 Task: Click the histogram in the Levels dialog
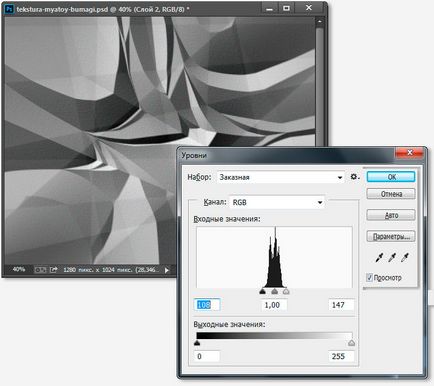[274, 257]
